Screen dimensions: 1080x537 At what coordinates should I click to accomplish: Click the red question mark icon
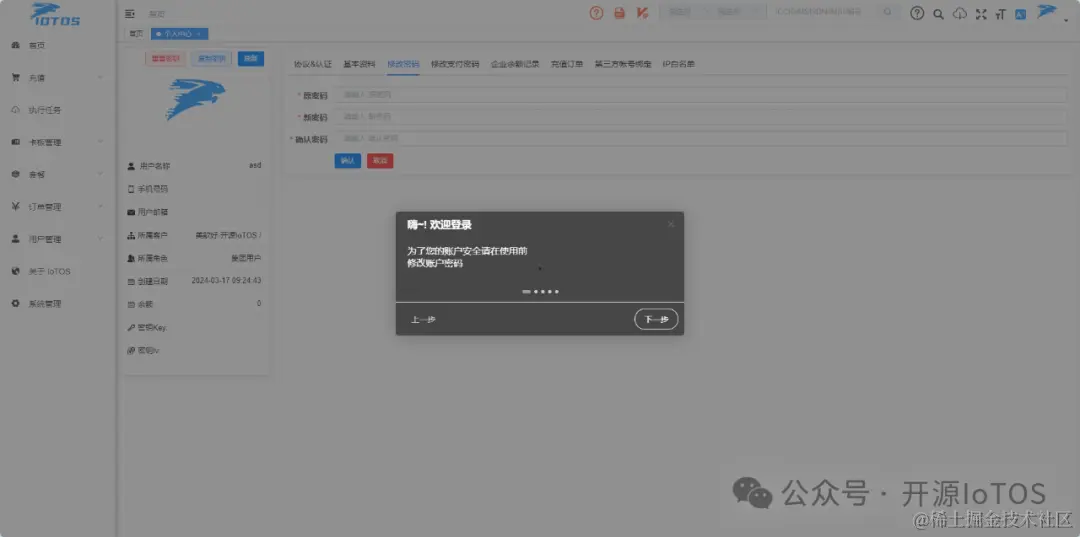(x=596, y=12)
